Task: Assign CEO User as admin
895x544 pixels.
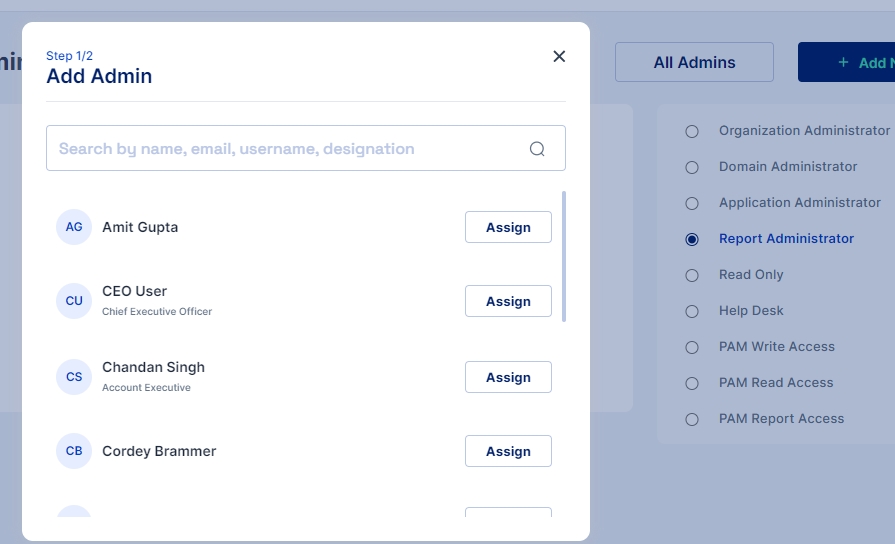Action: [x=508, y=301]
